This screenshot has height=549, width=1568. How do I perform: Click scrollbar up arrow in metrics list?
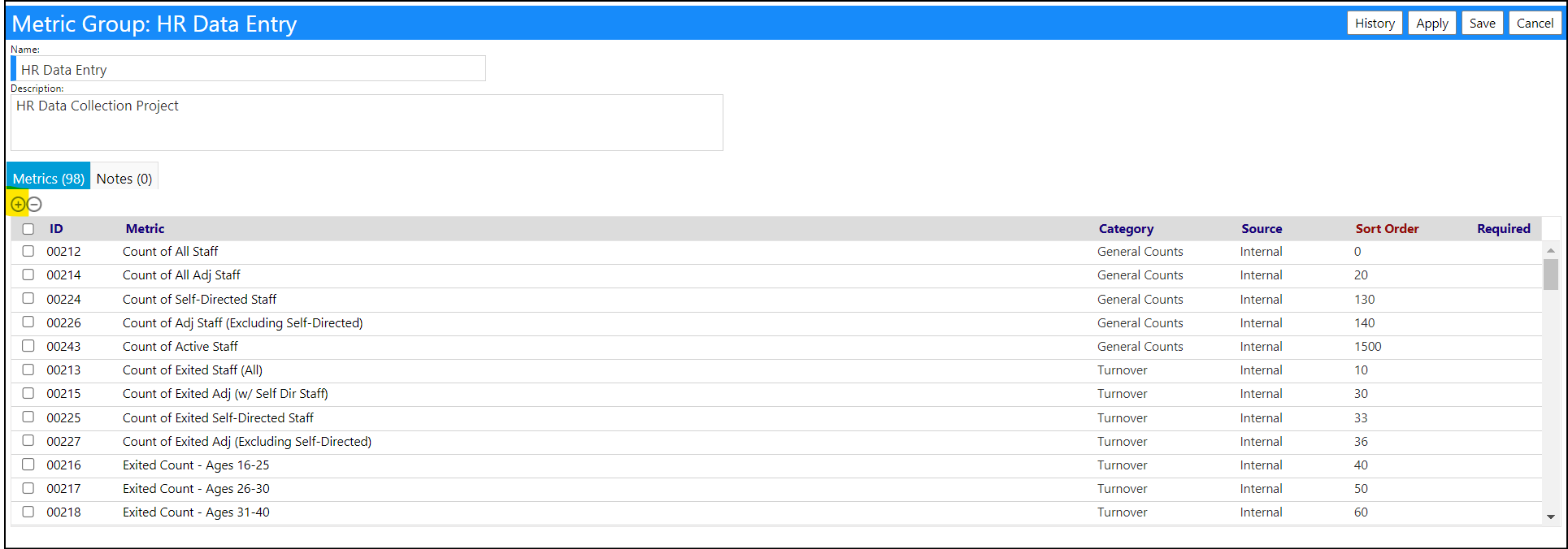click(1551, 251)
